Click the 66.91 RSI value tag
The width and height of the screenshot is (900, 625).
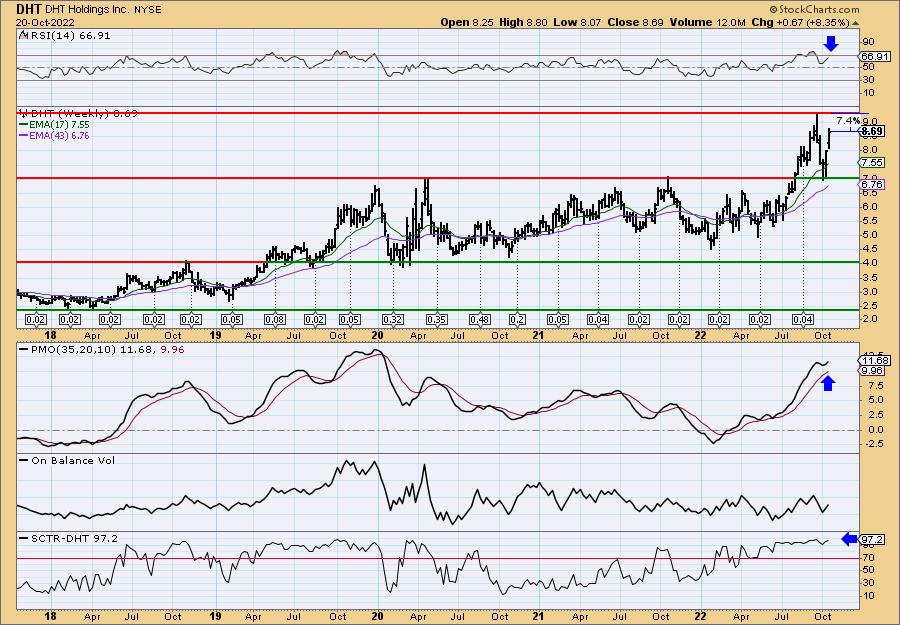875,56
